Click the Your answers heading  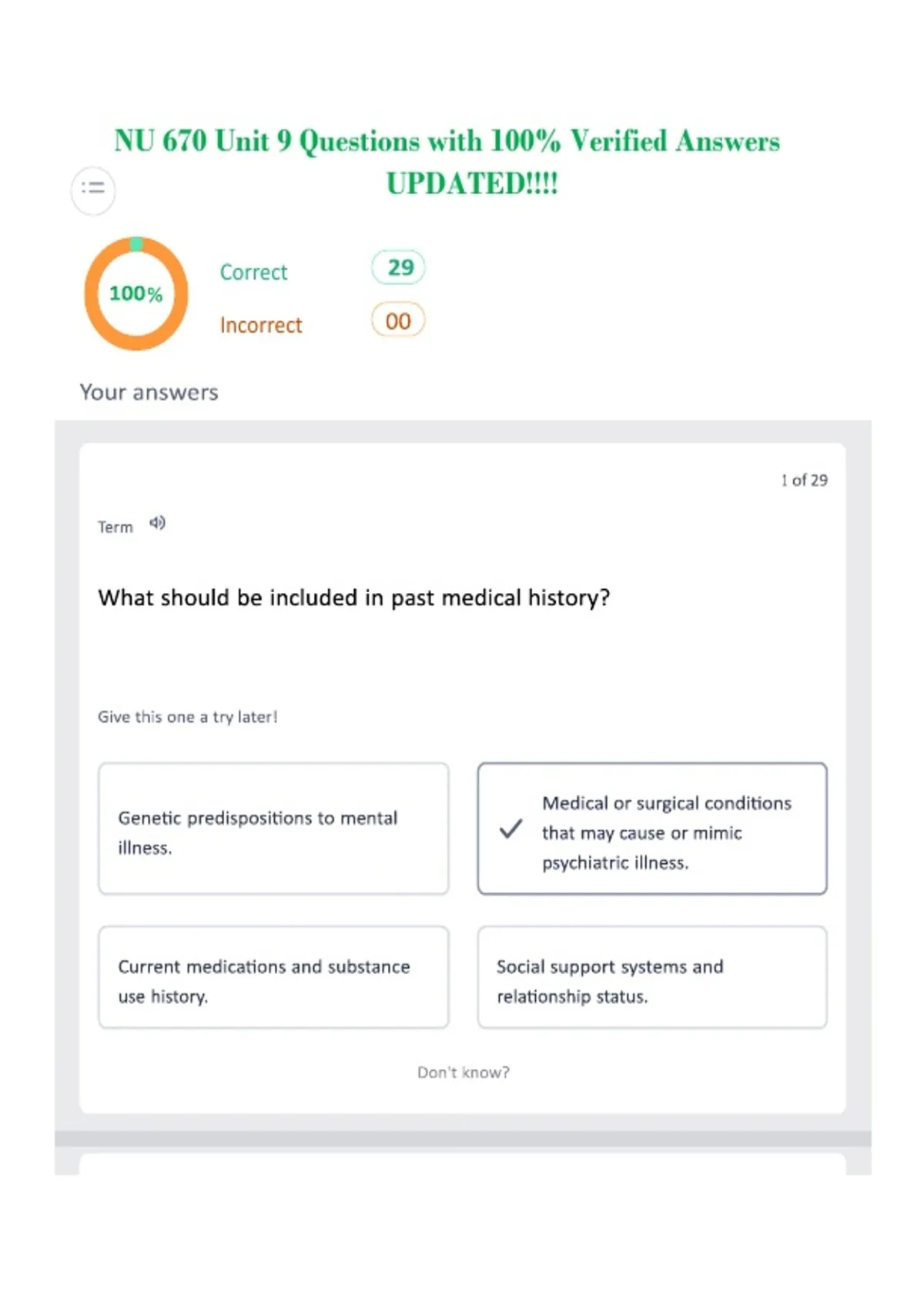point(149,392)
